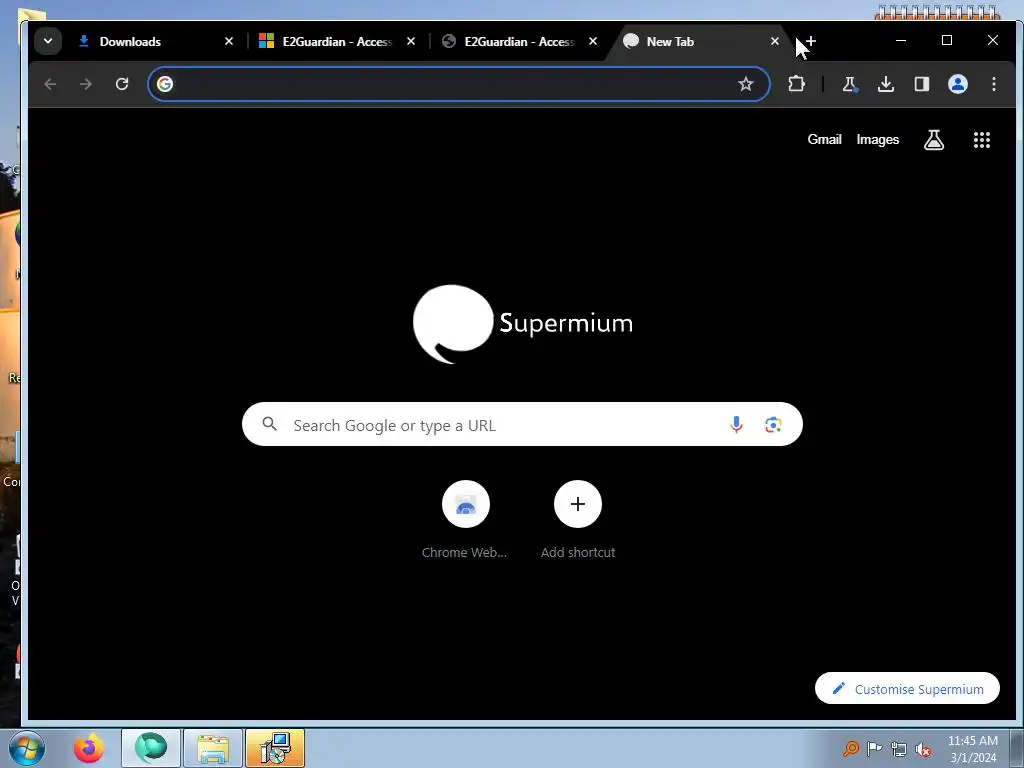Open the tab search dropdown arrow

click(x=48, y=41)
